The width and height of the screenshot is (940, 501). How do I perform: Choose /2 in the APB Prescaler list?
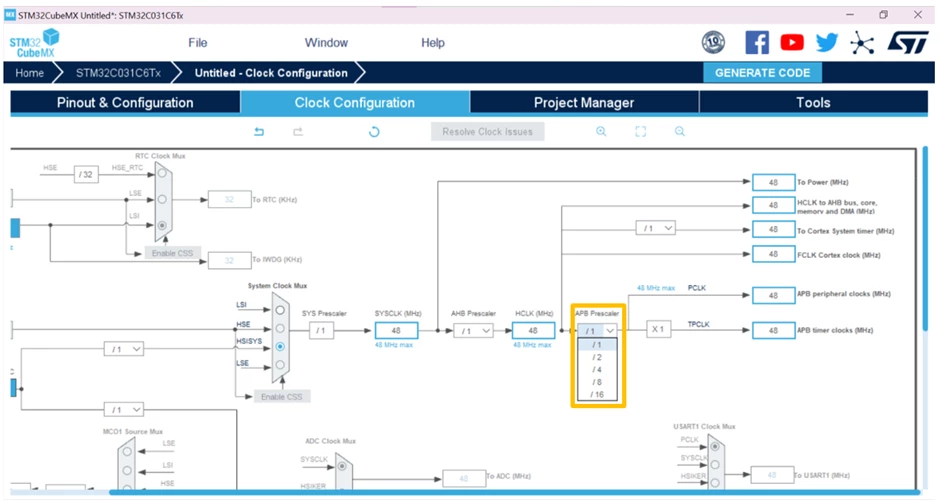point(597,357)
